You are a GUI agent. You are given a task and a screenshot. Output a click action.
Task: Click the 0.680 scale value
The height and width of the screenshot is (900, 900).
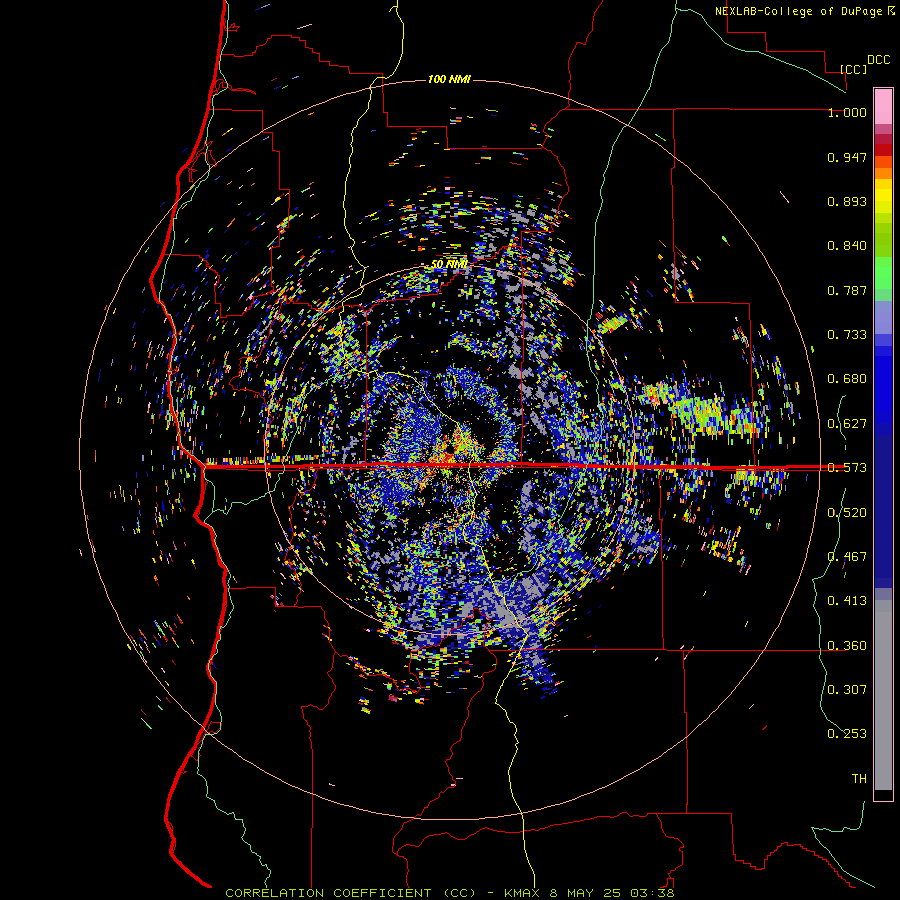coord(847,379)
